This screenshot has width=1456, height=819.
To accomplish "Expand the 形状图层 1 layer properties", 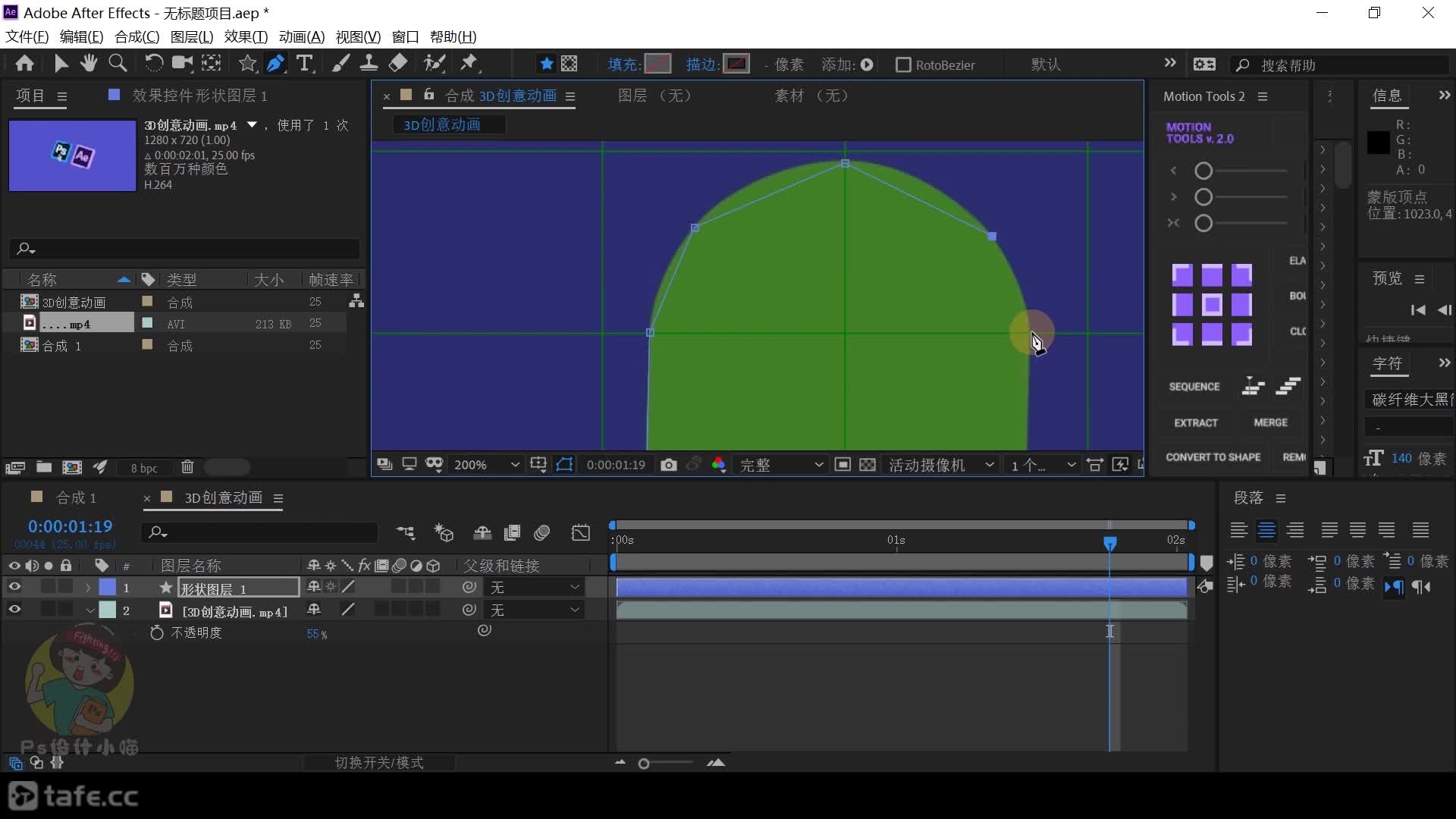I will 88,588.
